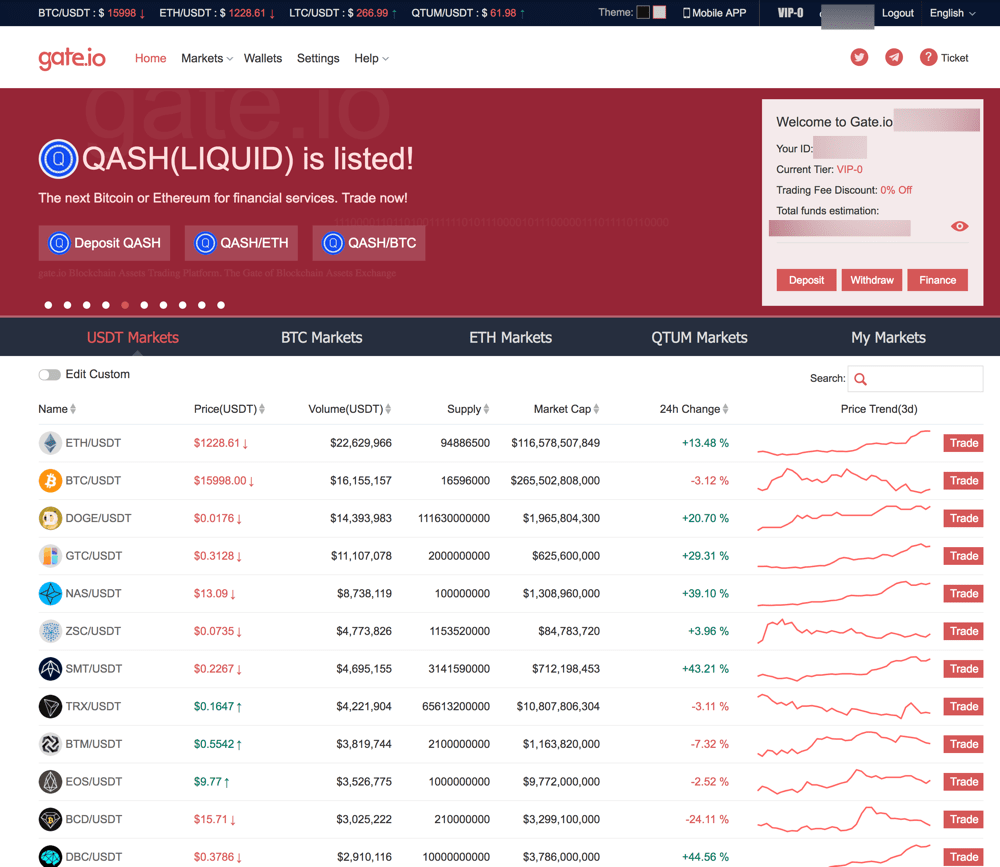Select the light theme swatch
Viewport: 1000px width, 867px height.
(659, 12)
